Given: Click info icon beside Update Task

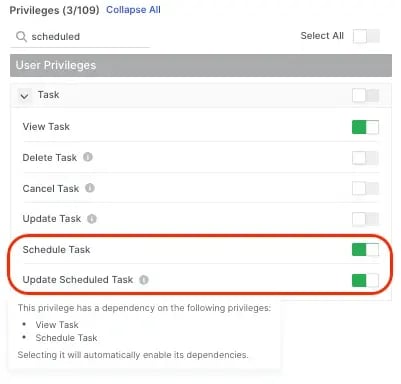Looking at the screenshot, I should tap(92, 219).
